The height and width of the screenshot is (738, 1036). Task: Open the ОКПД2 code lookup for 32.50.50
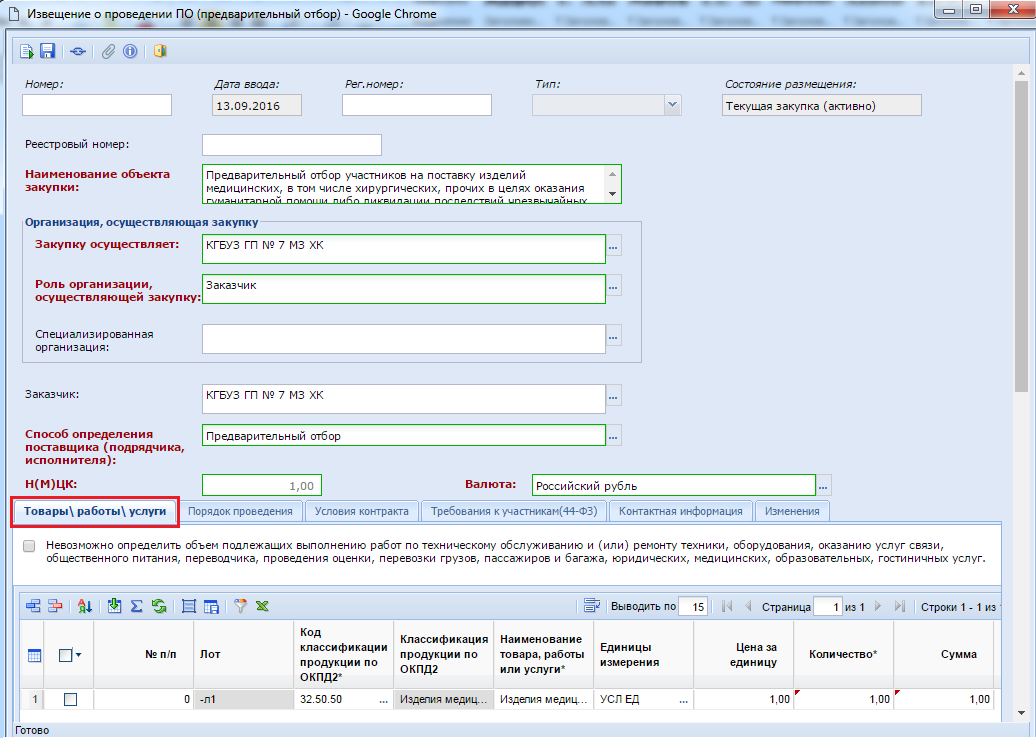click(x=383, y=700)
